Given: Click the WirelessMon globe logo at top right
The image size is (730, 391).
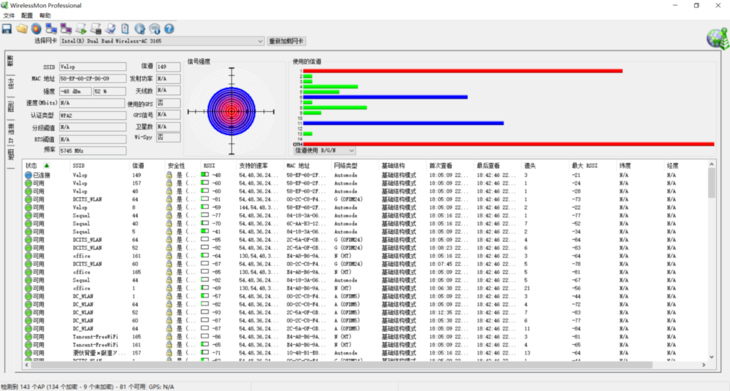Looking at the screenshot, I should [717, 39].
